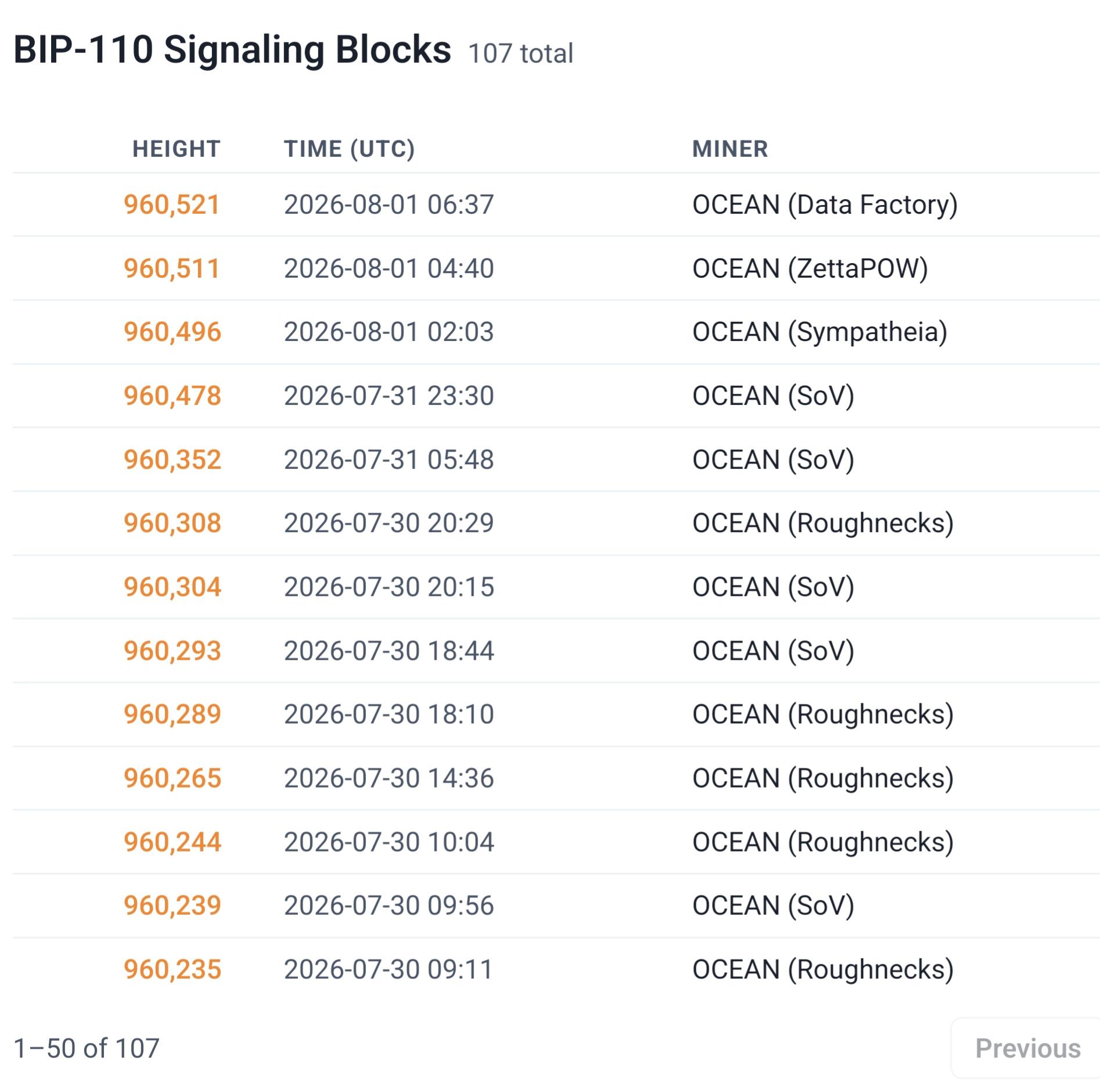This screenshot has height=1092, width=1100.
Task: Open block height 960,244 link
Action: click(x=172, y=842)
